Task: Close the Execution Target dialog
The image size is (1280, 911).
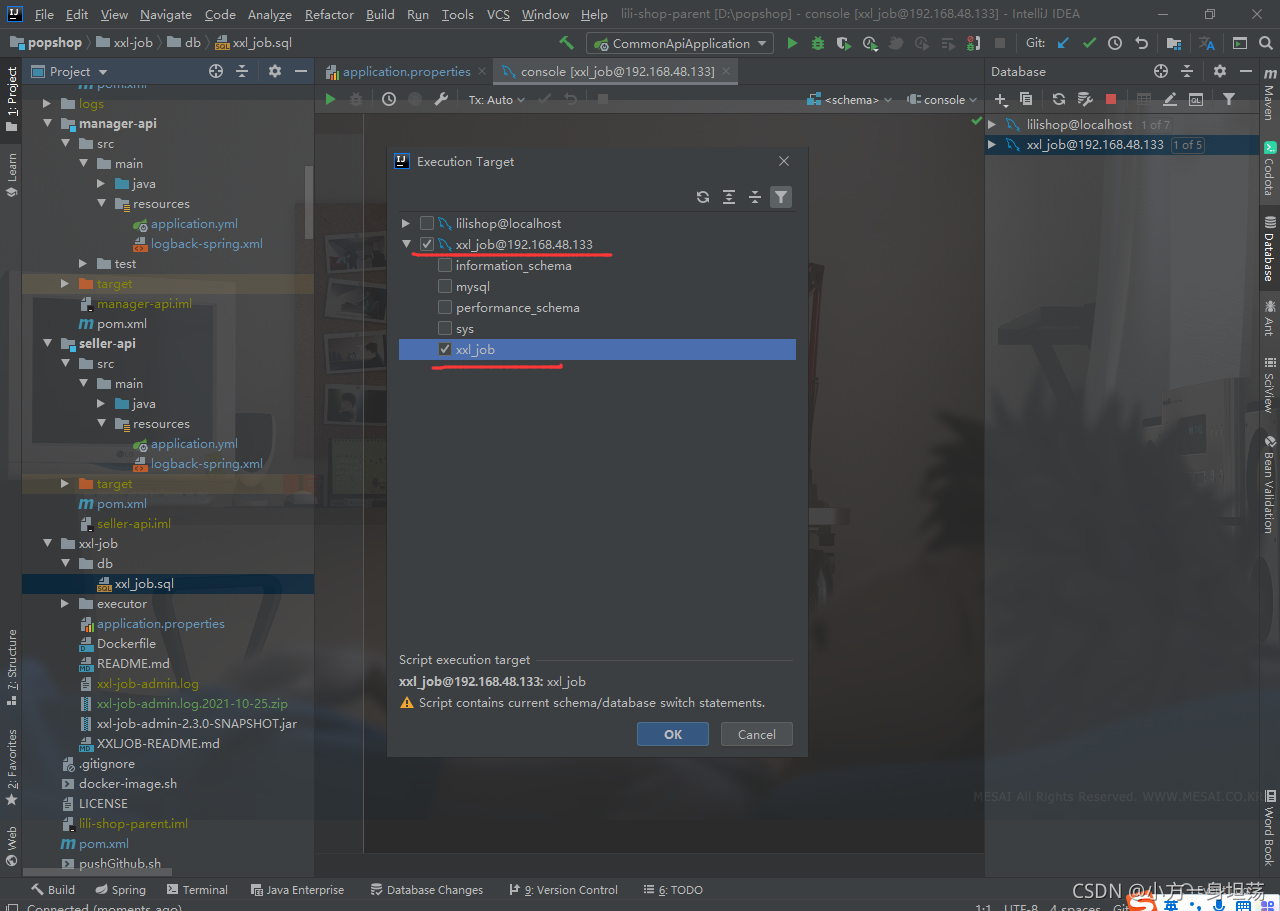Action: point(784,161)
